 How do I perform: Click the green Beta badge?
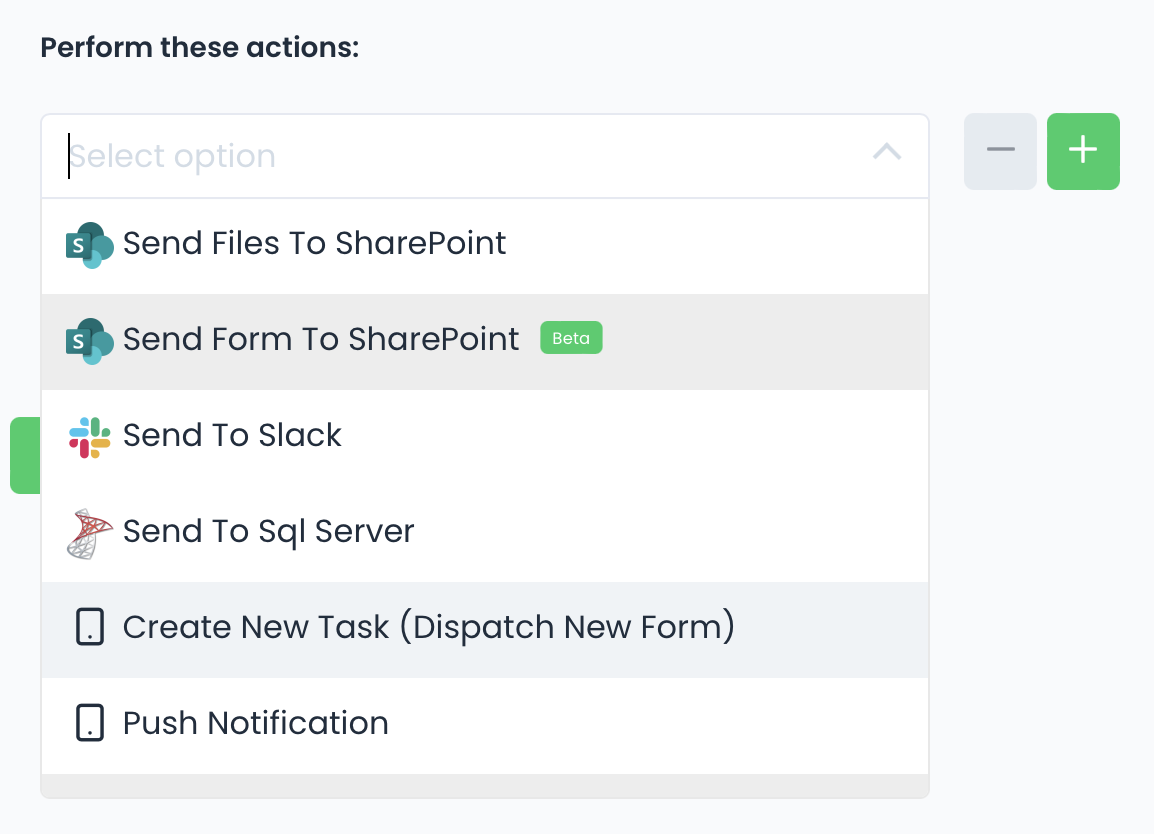(571, 339)
